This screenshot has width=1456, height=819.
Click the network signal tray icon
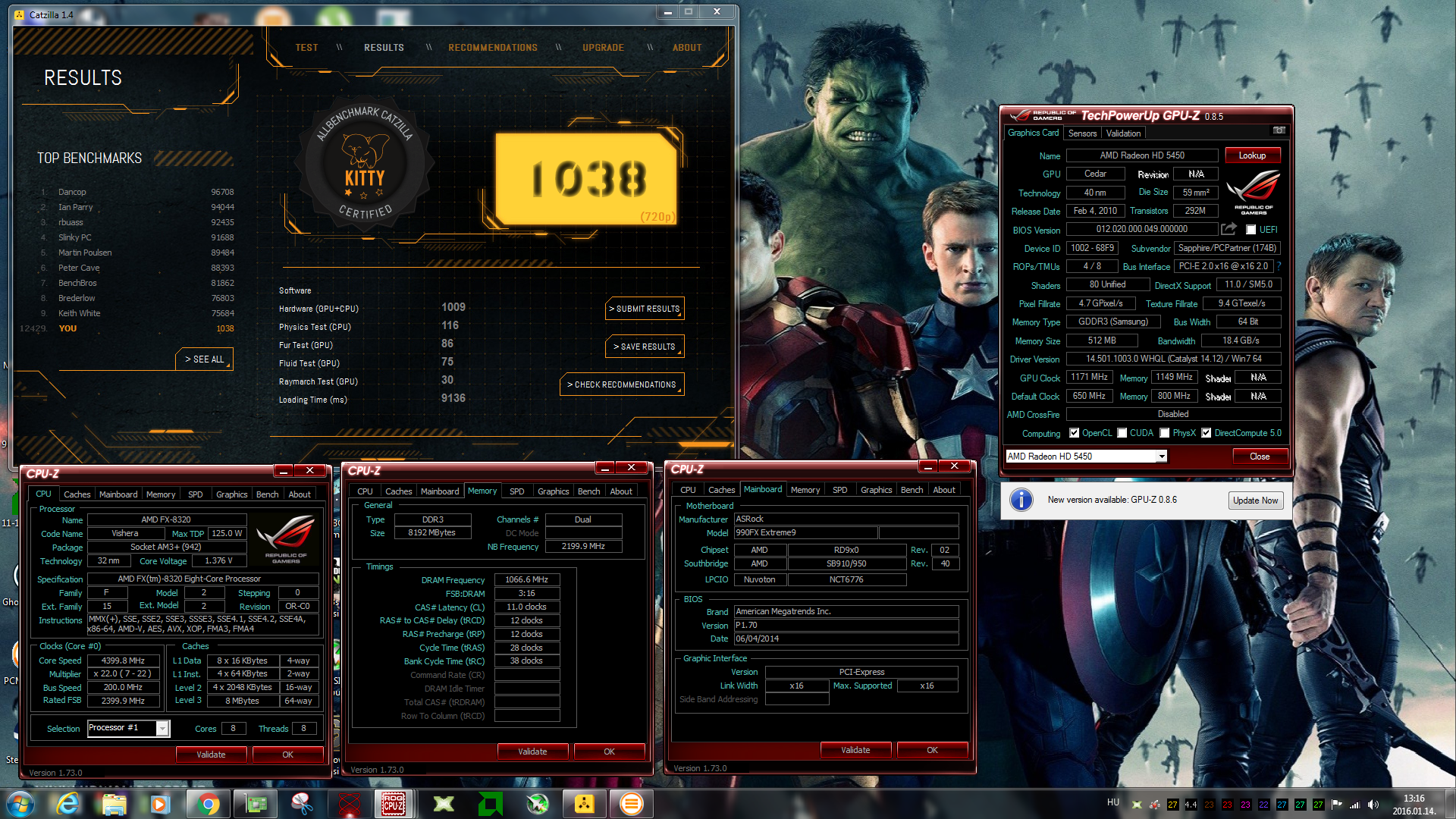1354,805
